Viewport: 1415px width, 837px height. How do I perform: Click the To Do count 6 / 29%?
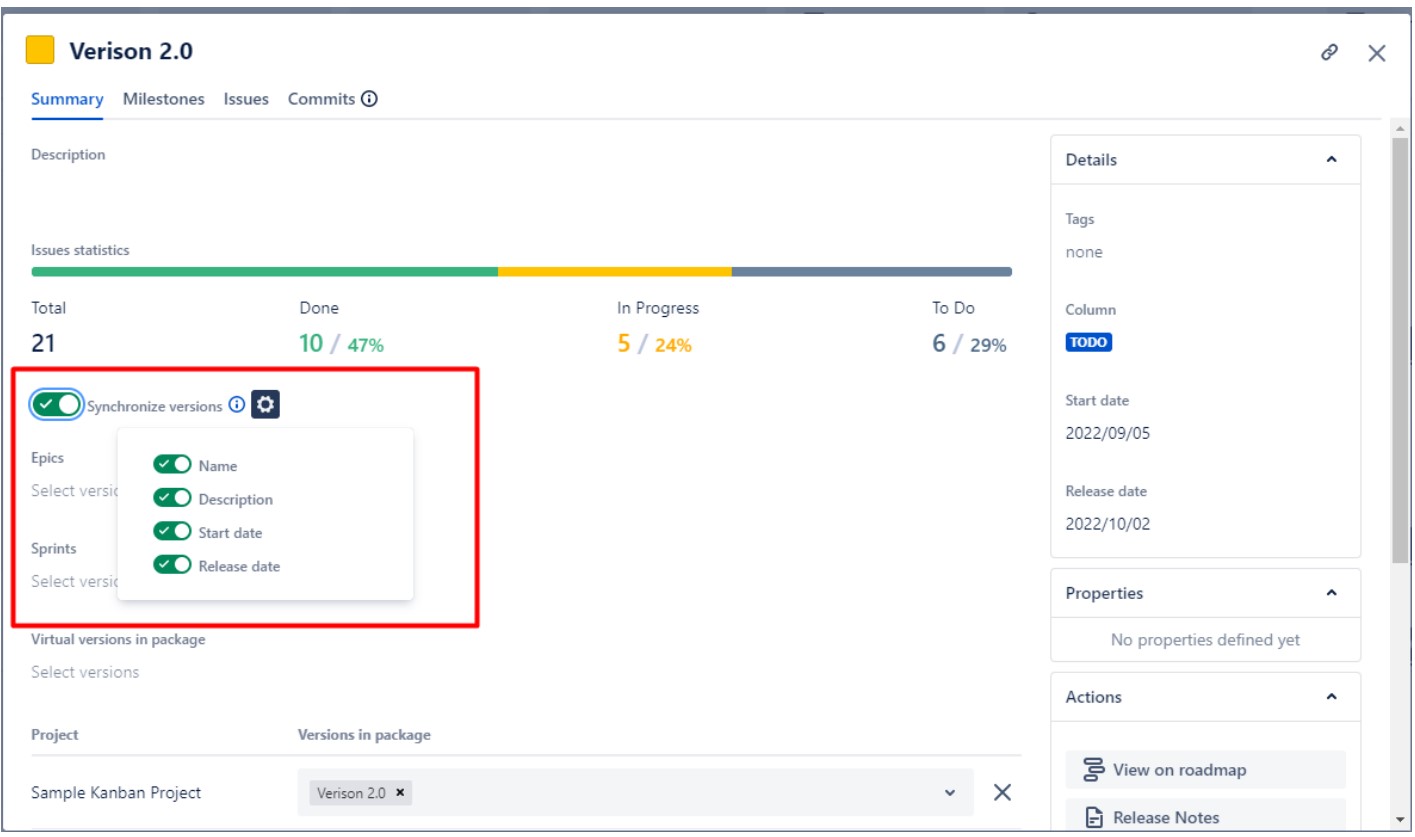coord(969,344)
